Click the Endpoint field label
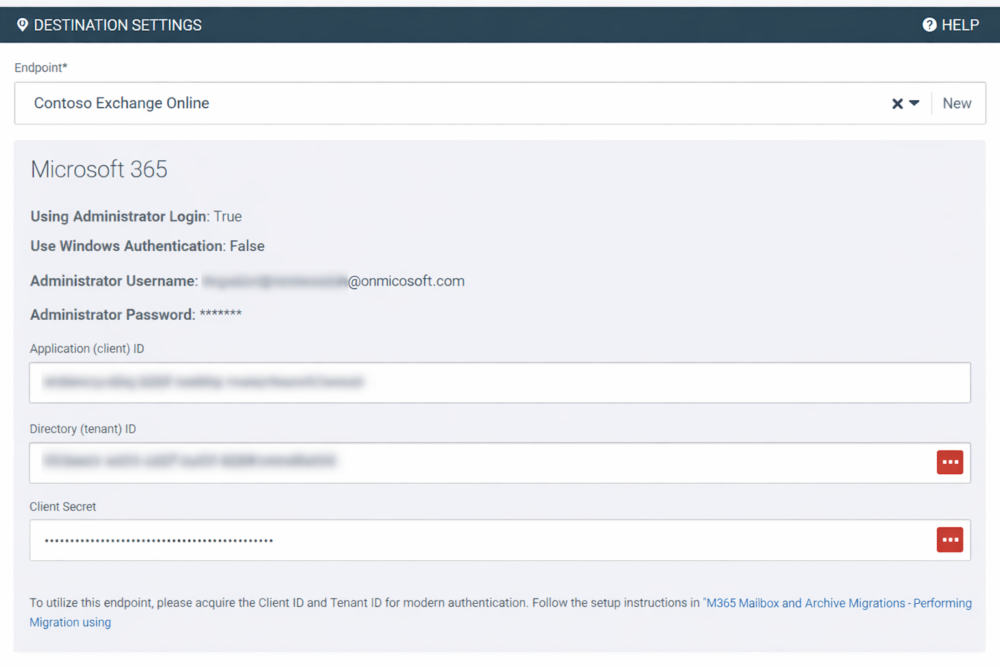This screenshot has height=667, width=1000. pyautogui.click(x=40, y=68)
